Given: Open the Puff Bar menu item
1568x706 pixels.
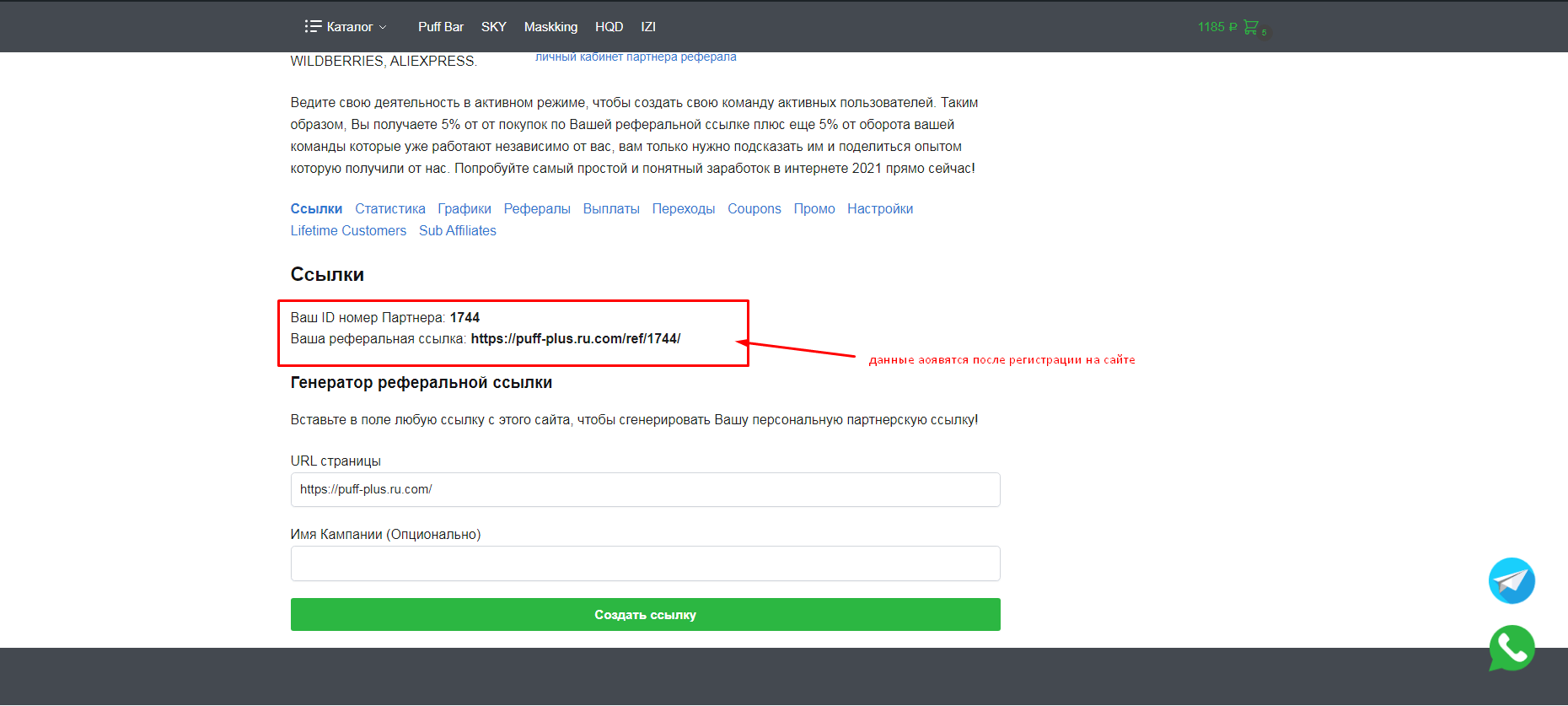Looking at the screenshot, I should coord(440,27).
